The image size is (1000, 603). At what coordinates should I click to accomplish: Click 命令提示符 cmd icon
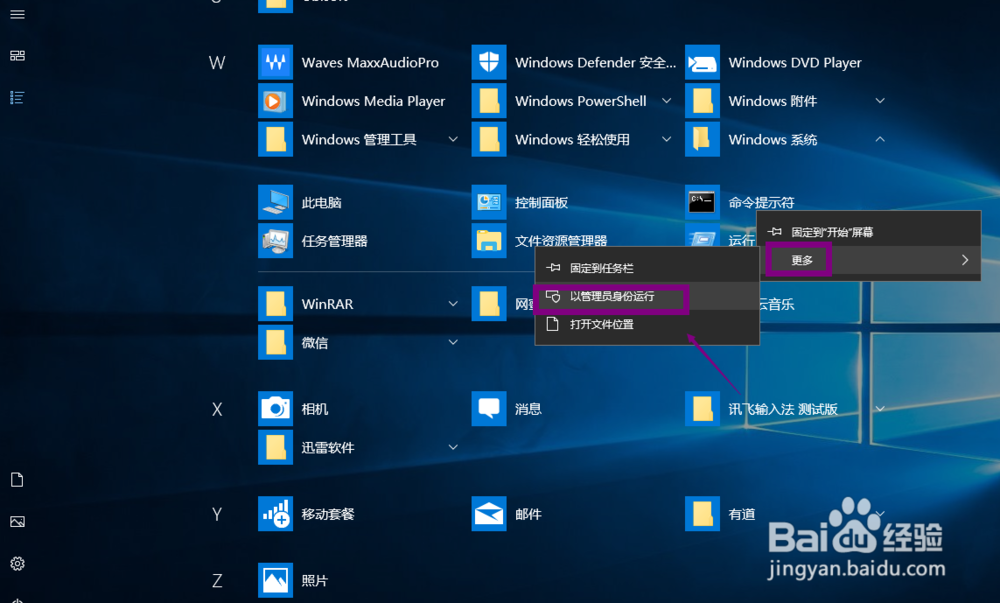click(x=702, y=202)
